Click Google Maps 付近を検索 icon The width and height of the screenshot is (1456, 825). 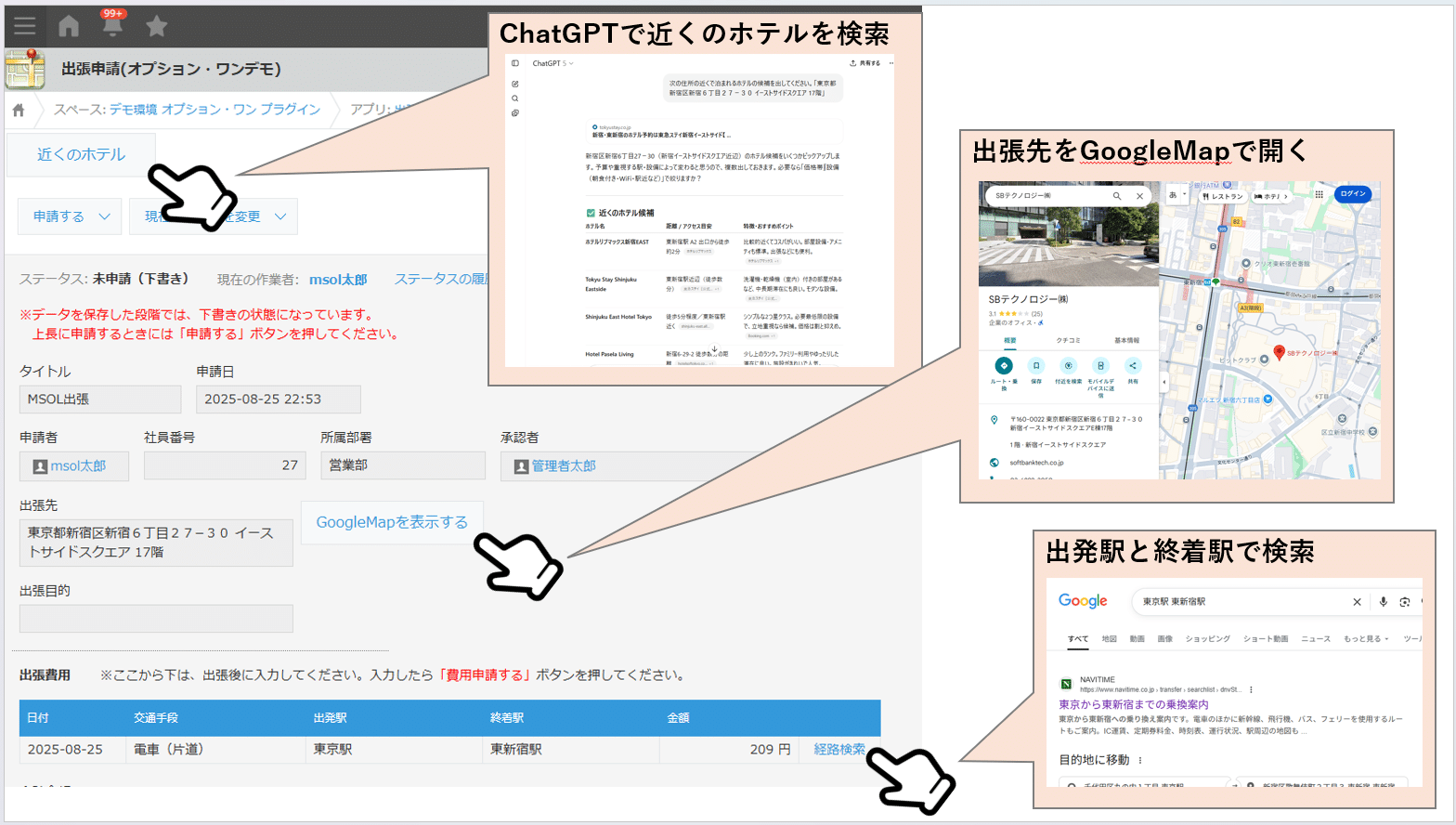point(1069,366)
